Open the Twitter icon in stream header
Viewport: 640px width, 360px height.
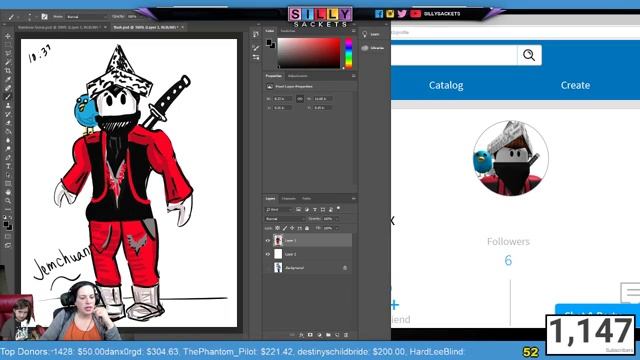402,14
